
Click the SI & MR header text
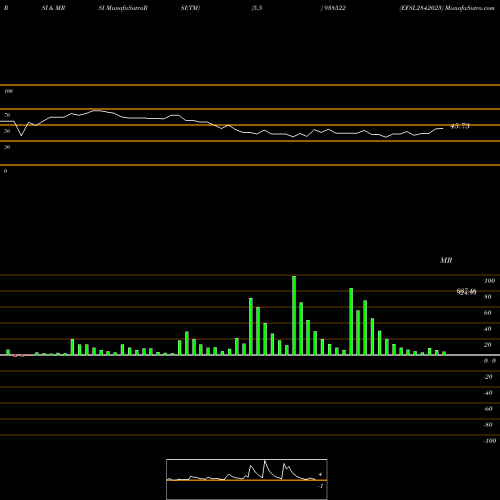tap(53, 8)
